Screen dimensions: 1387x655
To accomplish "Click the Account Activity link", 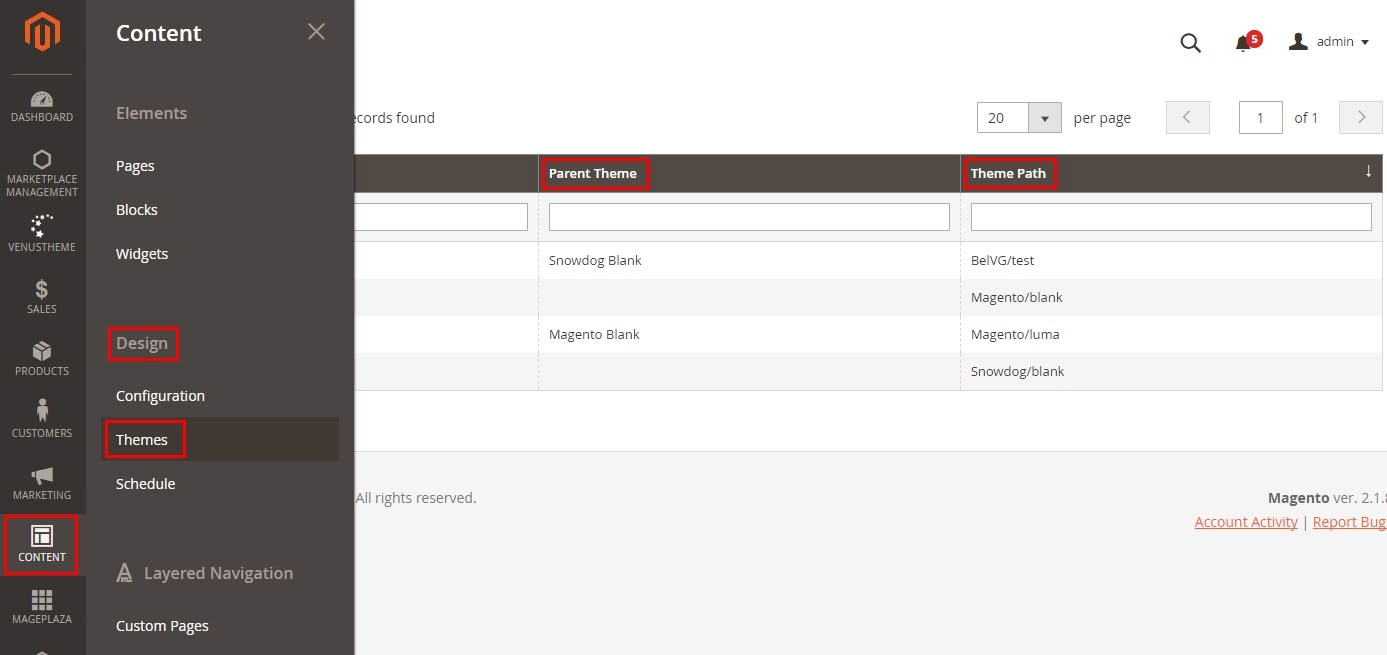I will [1246, 522].
